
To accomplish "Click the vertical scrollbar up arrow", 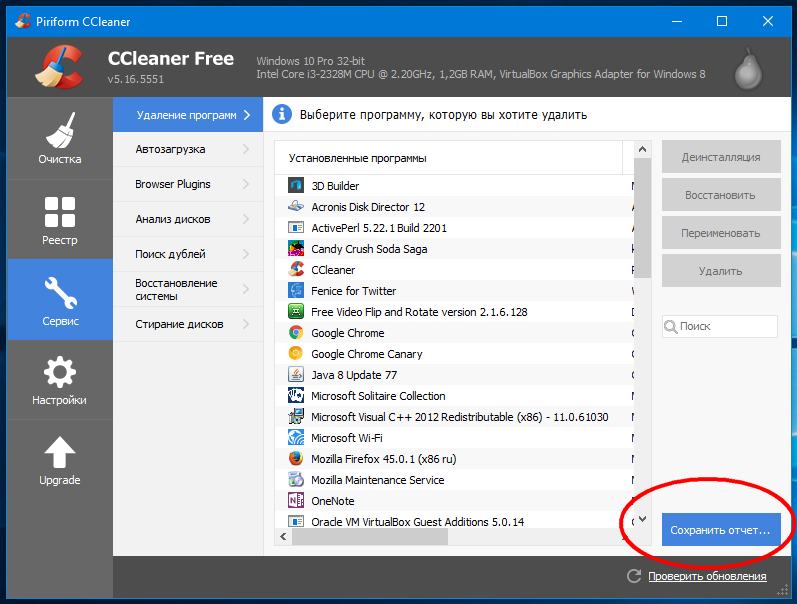I will pyautogui.click(x=642, y=149).
